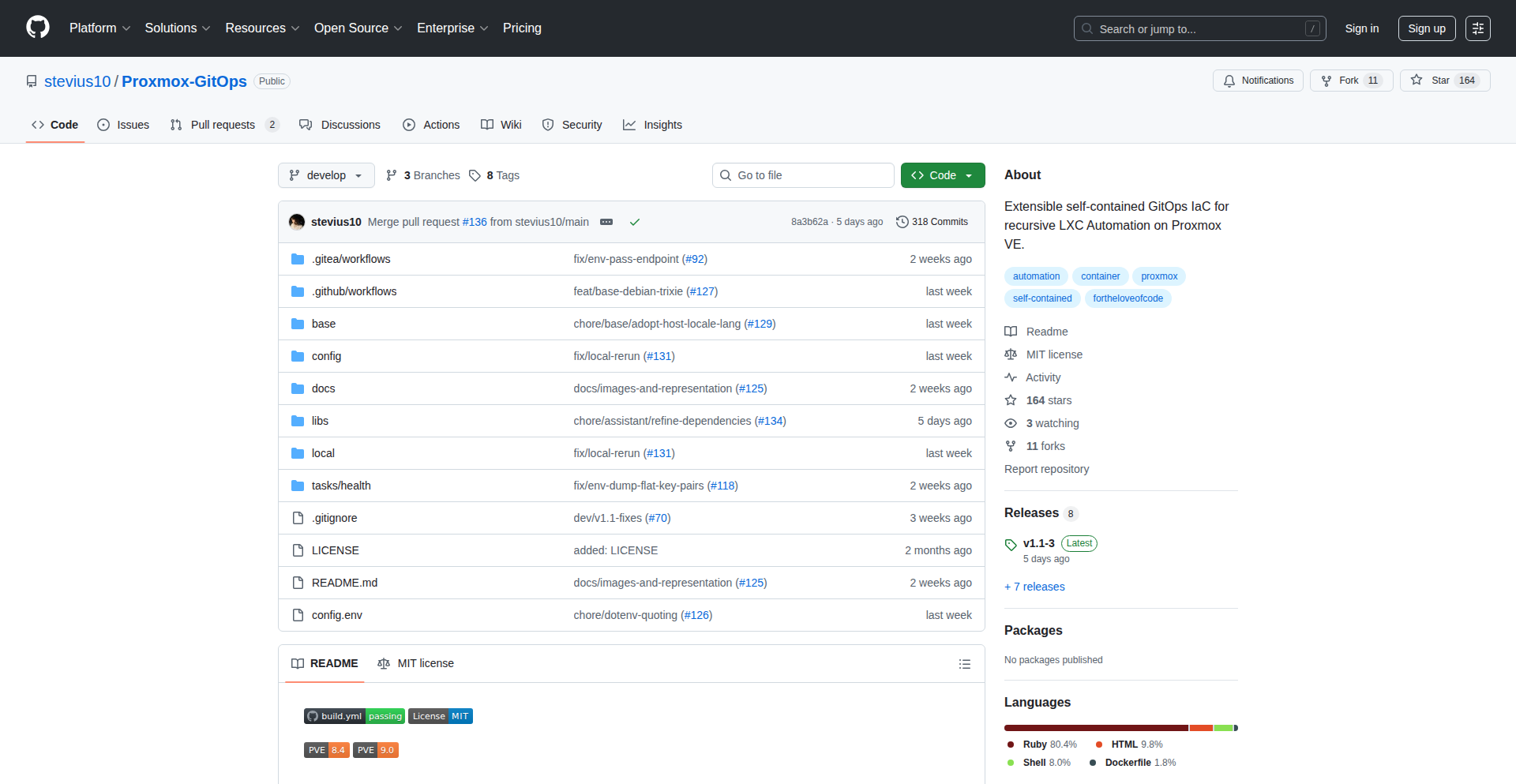Expand the Solutions menu
The image size is (1516, 784).
pos(178,28)
